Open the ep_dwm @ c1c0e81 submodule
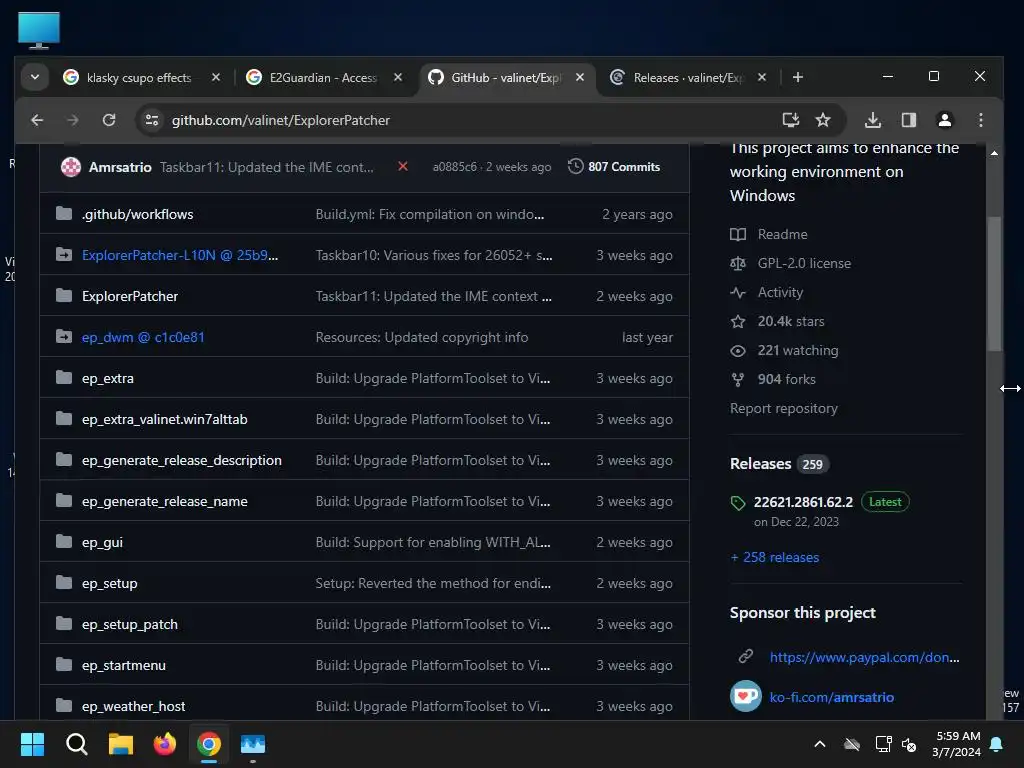Screen dimensions: 1024x768 click(143, 338)
